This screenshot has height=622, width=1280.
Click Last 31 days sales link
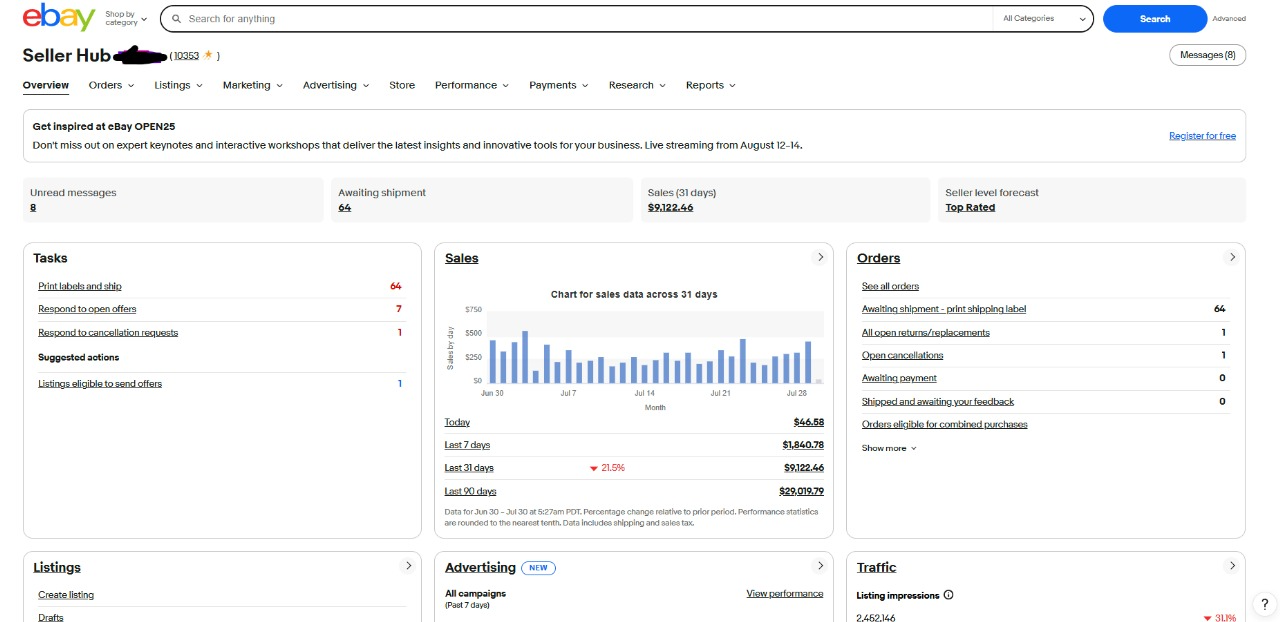[x=469, y=468]
